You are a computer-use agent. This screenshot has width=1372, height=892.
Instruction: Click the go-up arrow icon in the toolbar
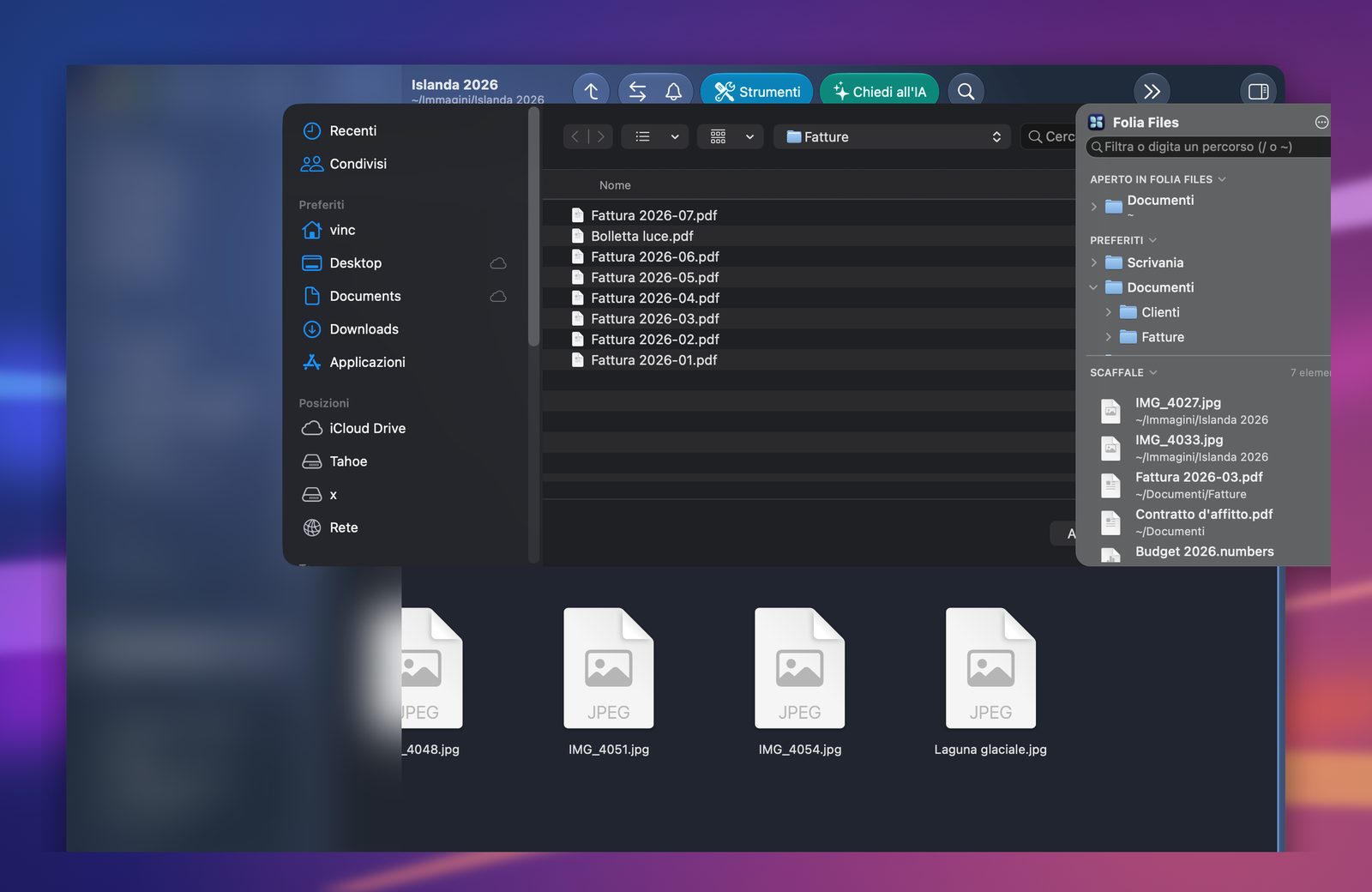pyautogui.click(x=591, y=91)
